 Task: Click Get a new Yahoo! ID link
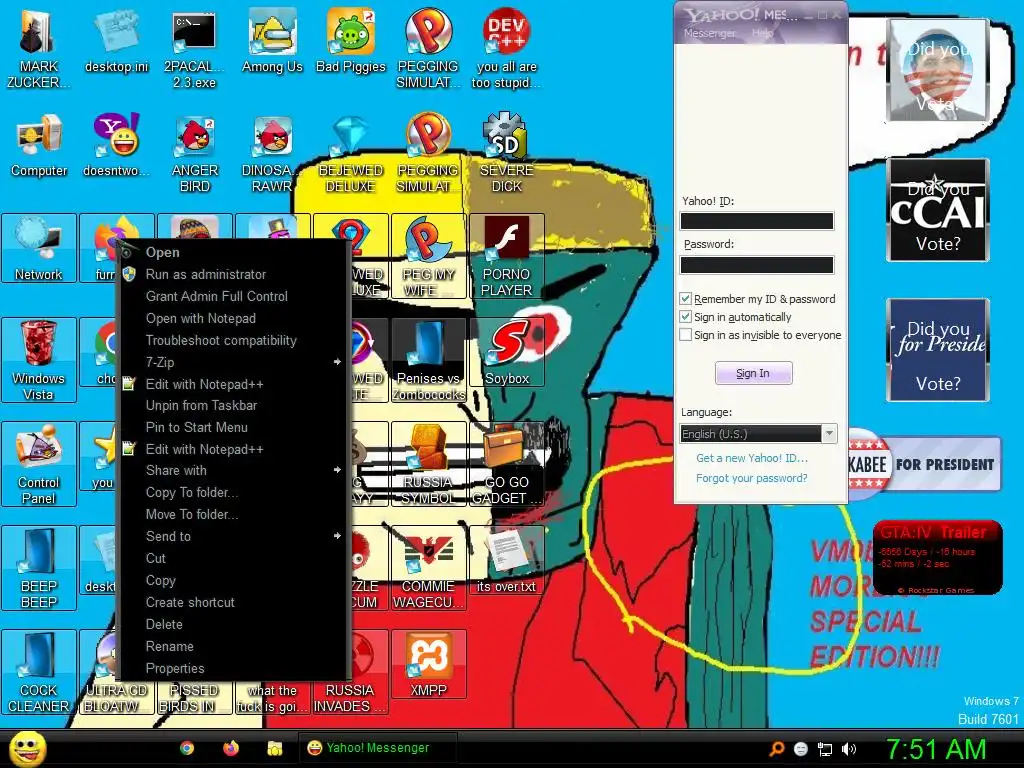click(752, 458)
